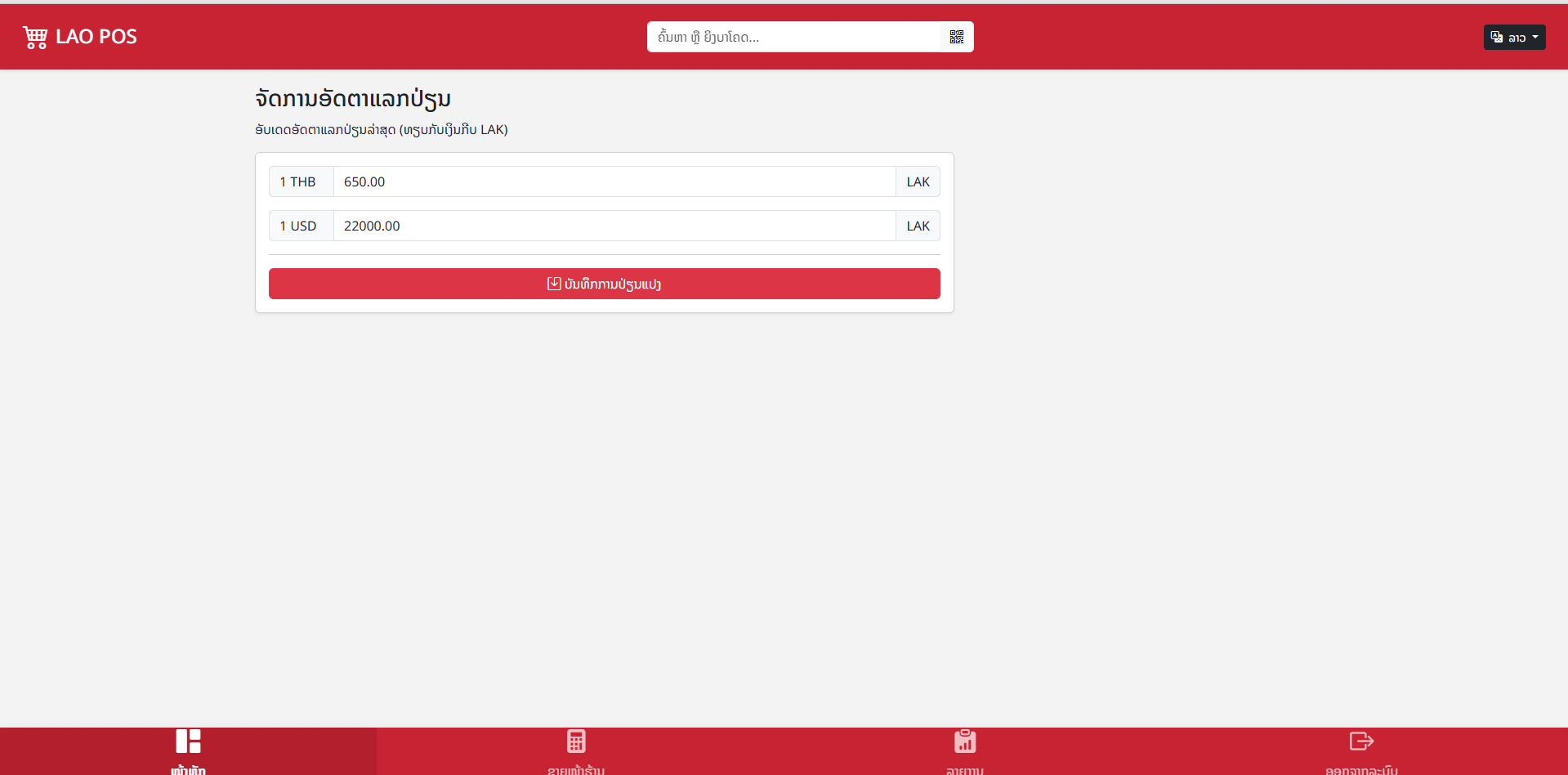Open the ລາວ language menu
The image size is (1568, 775).
click(1517, 38)
